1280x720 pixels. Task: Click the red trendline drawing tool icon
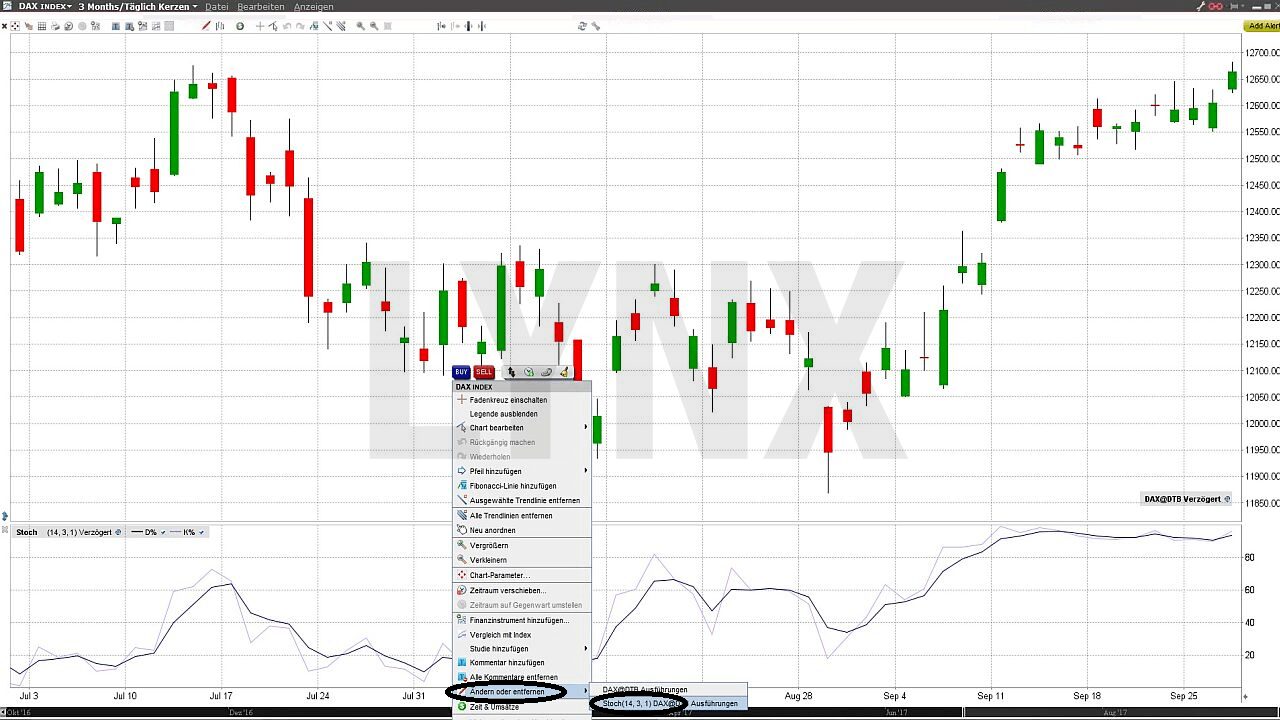pyautogui.click(x=206, y=26)
